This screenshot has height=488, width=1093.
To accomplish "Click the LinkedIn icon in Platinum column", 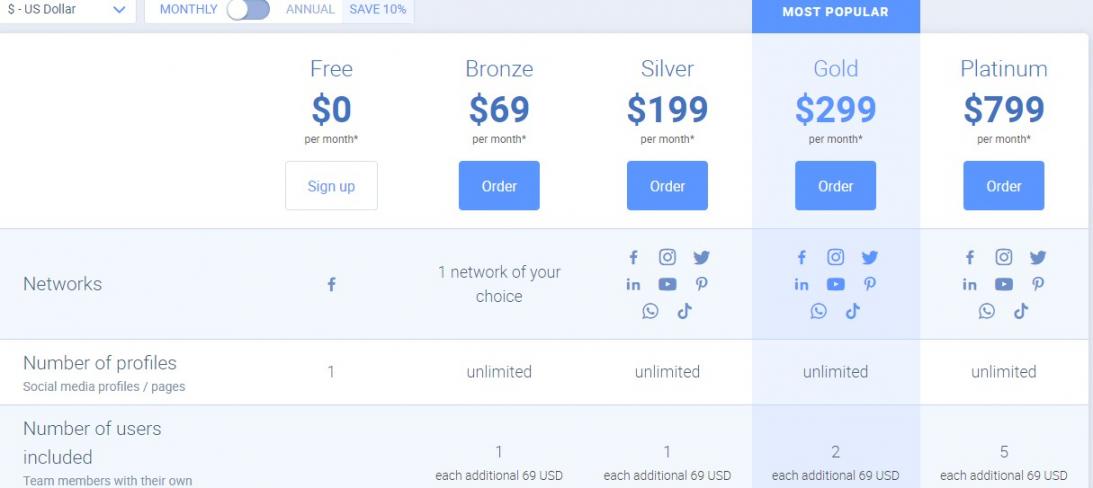I will [970, 284].
